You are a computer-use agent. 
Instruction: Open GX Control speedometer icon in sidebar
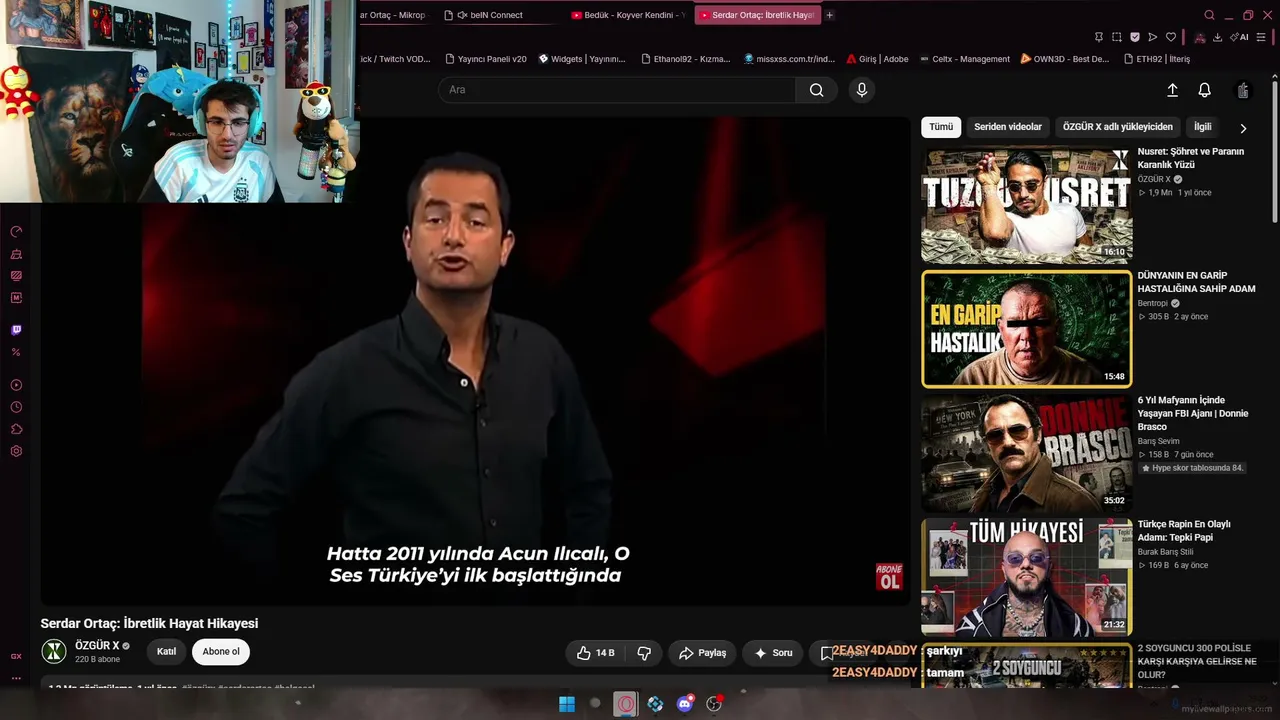click(x=16, y=232)
